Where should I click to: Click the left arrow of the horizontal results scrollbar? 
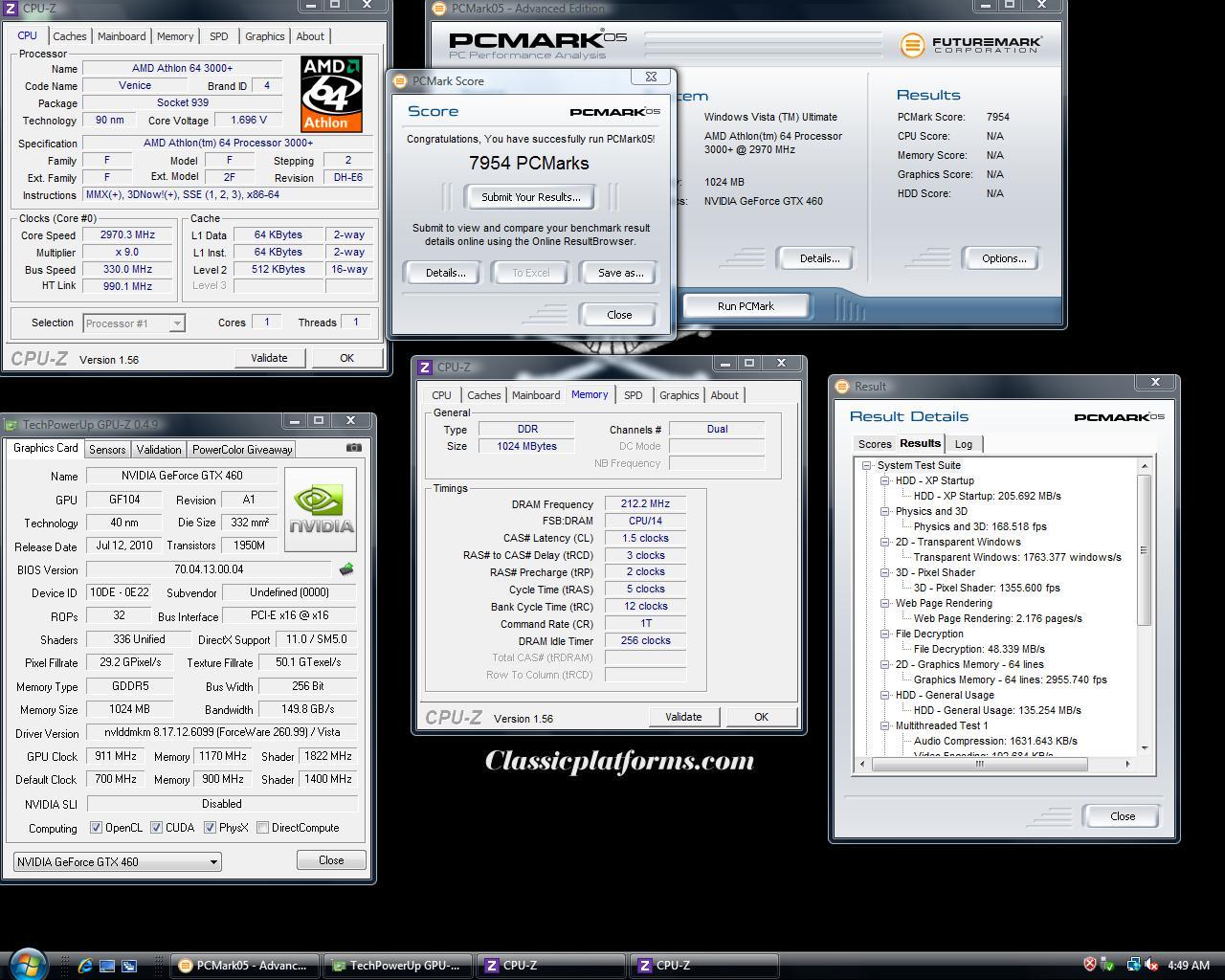[863, 764]
